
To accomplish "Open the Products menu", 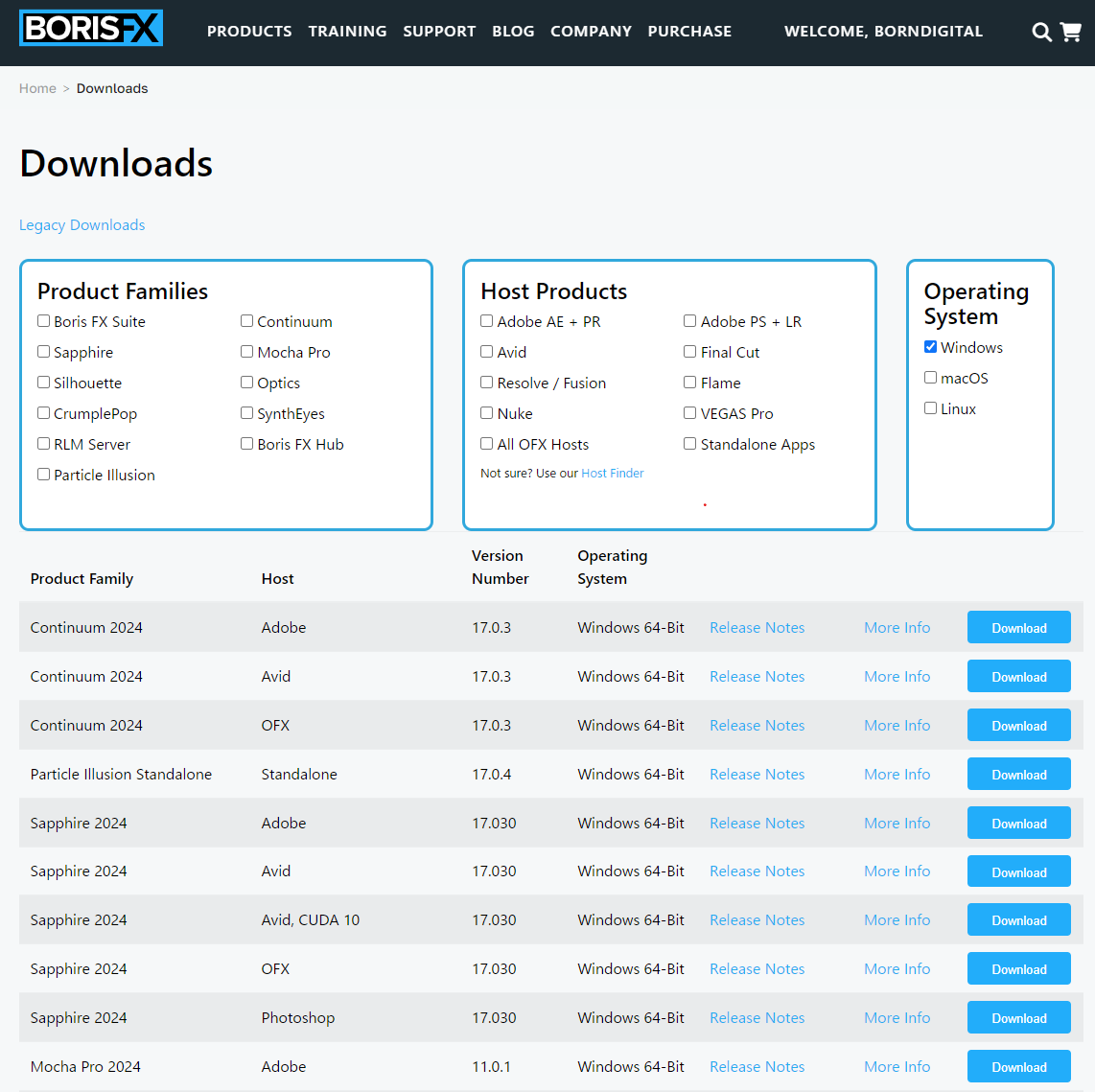I will (x=249, y=32).
